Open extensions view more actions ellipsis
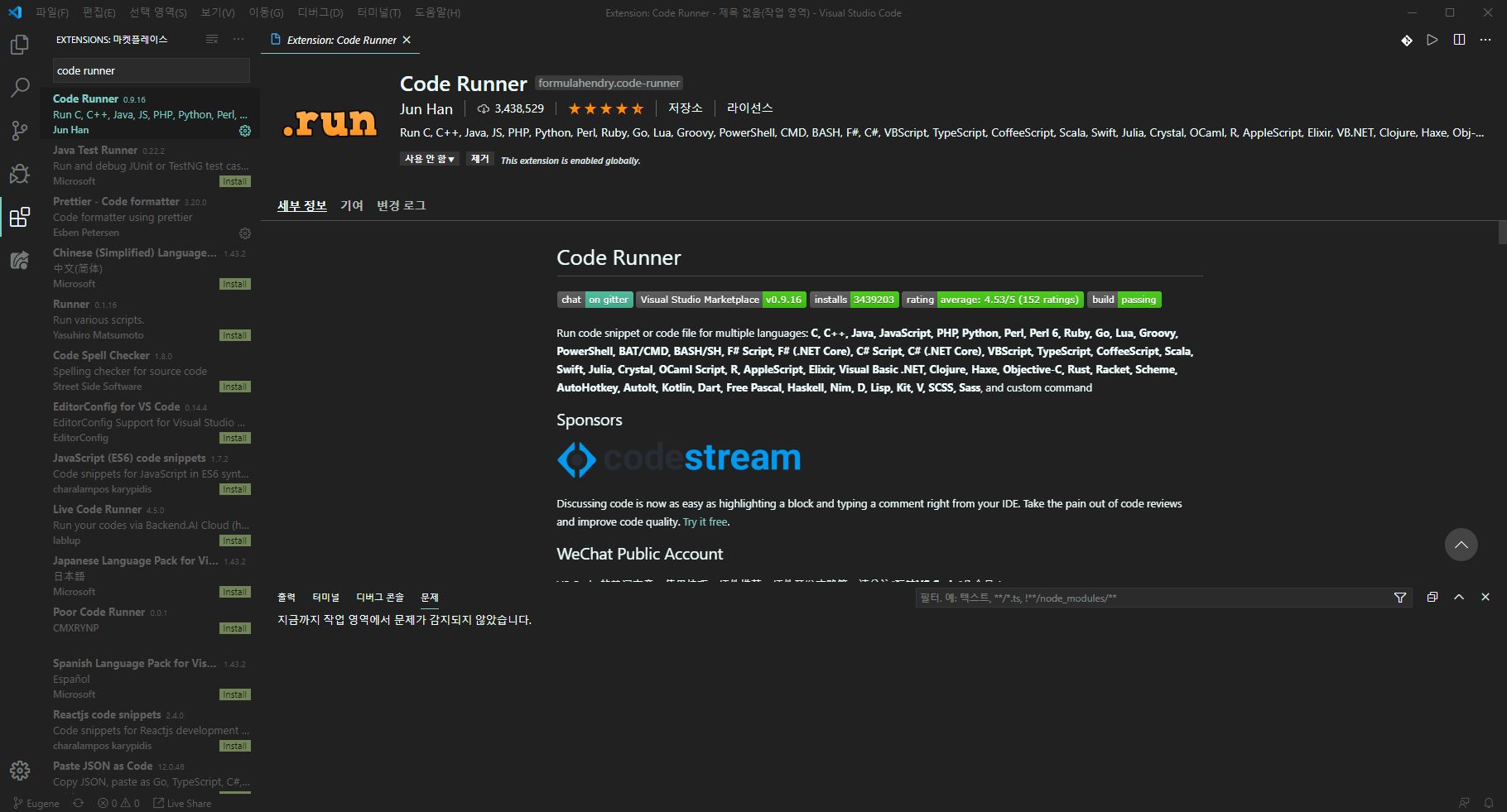The height and width of the screenshot is (812, 1507). (238, 40)
